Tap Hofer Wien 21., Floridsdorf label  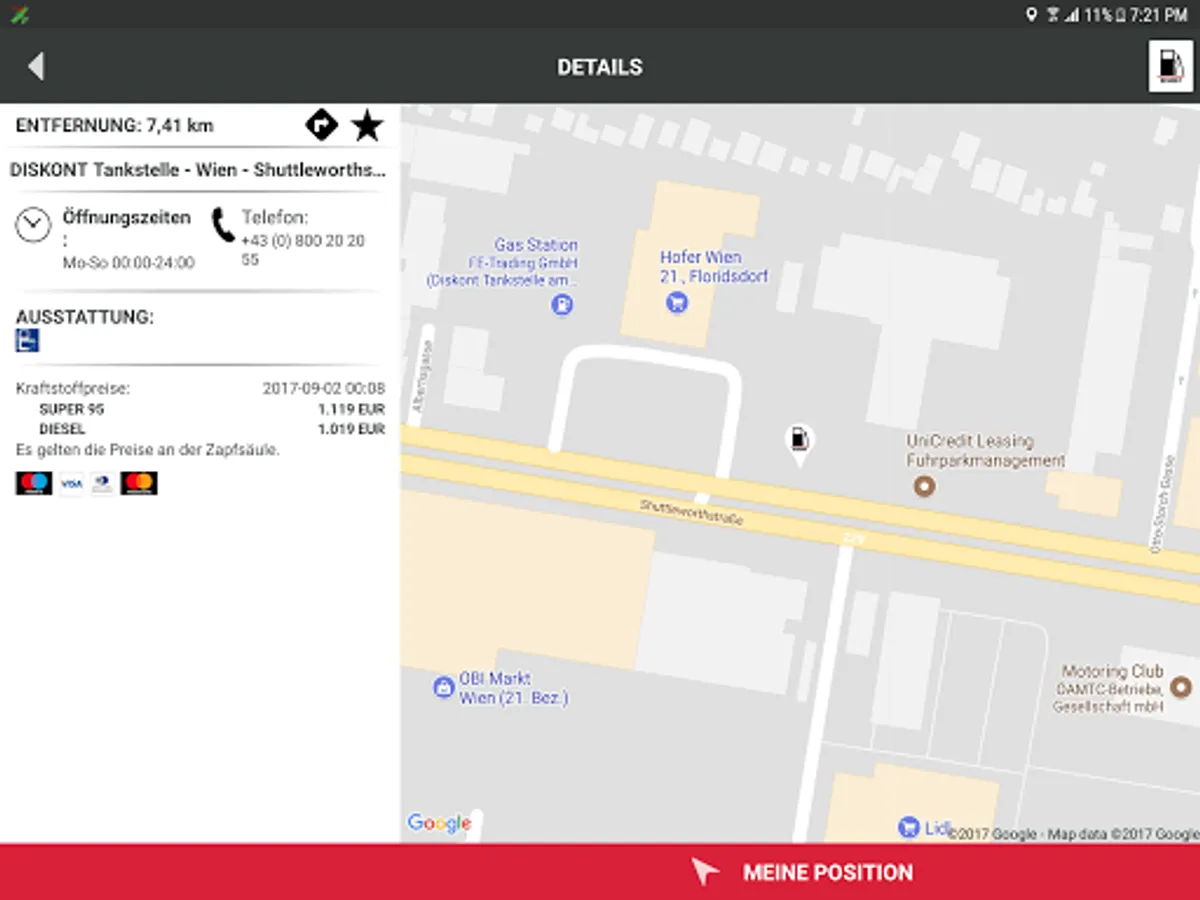tap(714, 267)
